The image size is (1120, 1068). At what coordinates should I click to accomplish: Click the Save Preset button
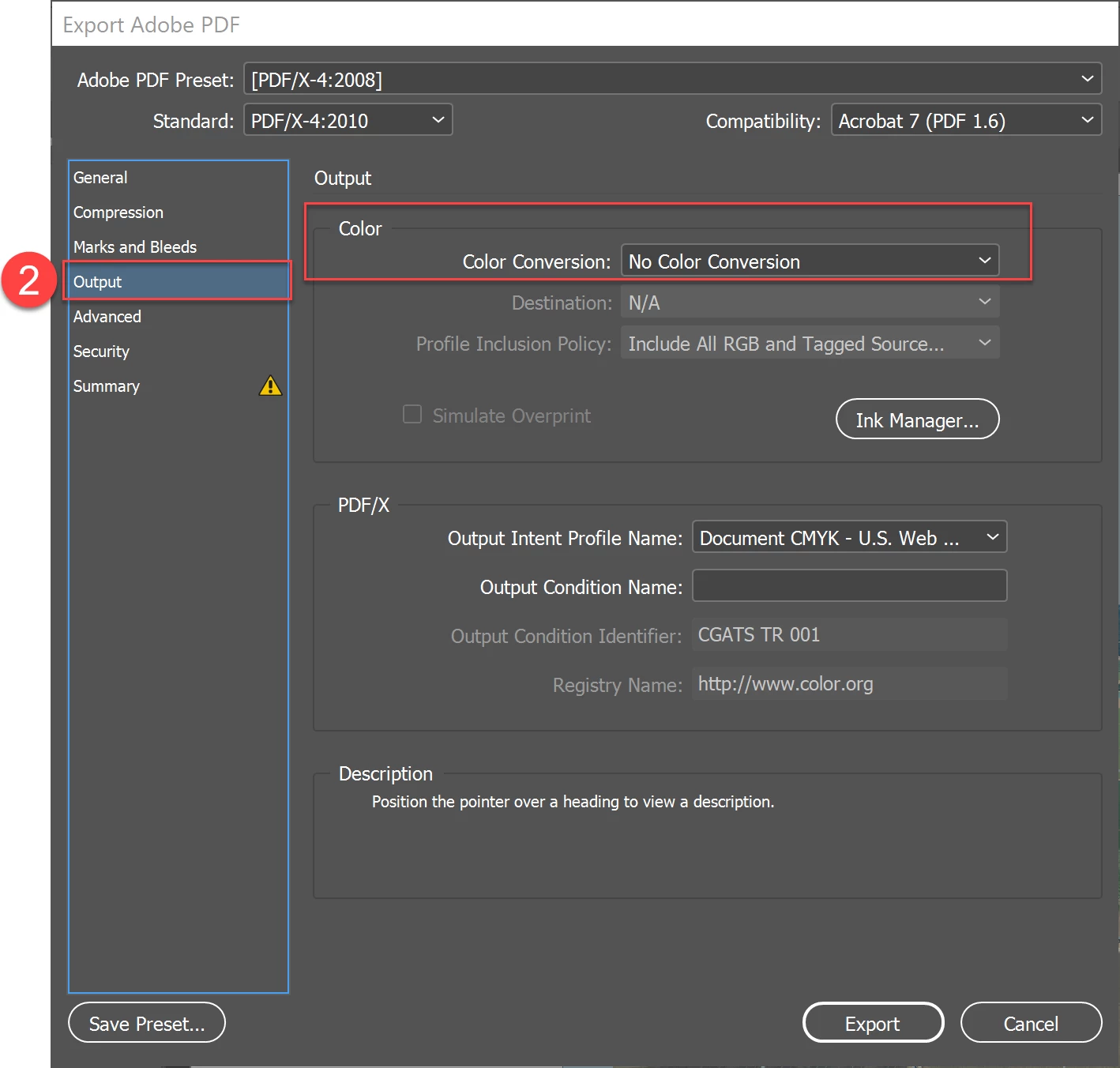tap(147, 1023)
